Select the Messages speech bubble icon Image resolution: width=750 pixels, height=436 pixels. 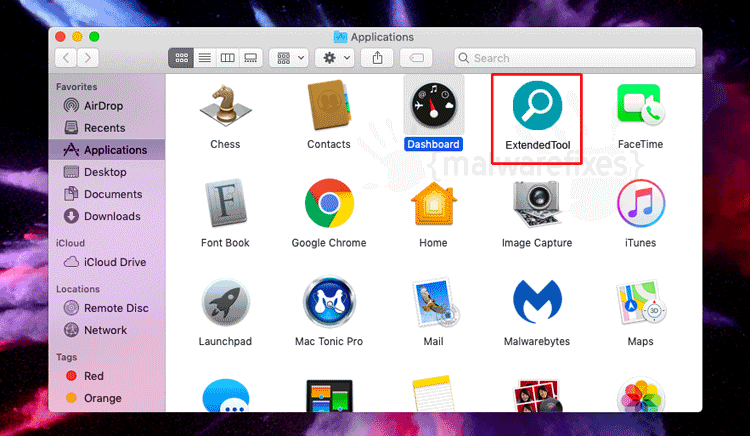click(226, 395)
